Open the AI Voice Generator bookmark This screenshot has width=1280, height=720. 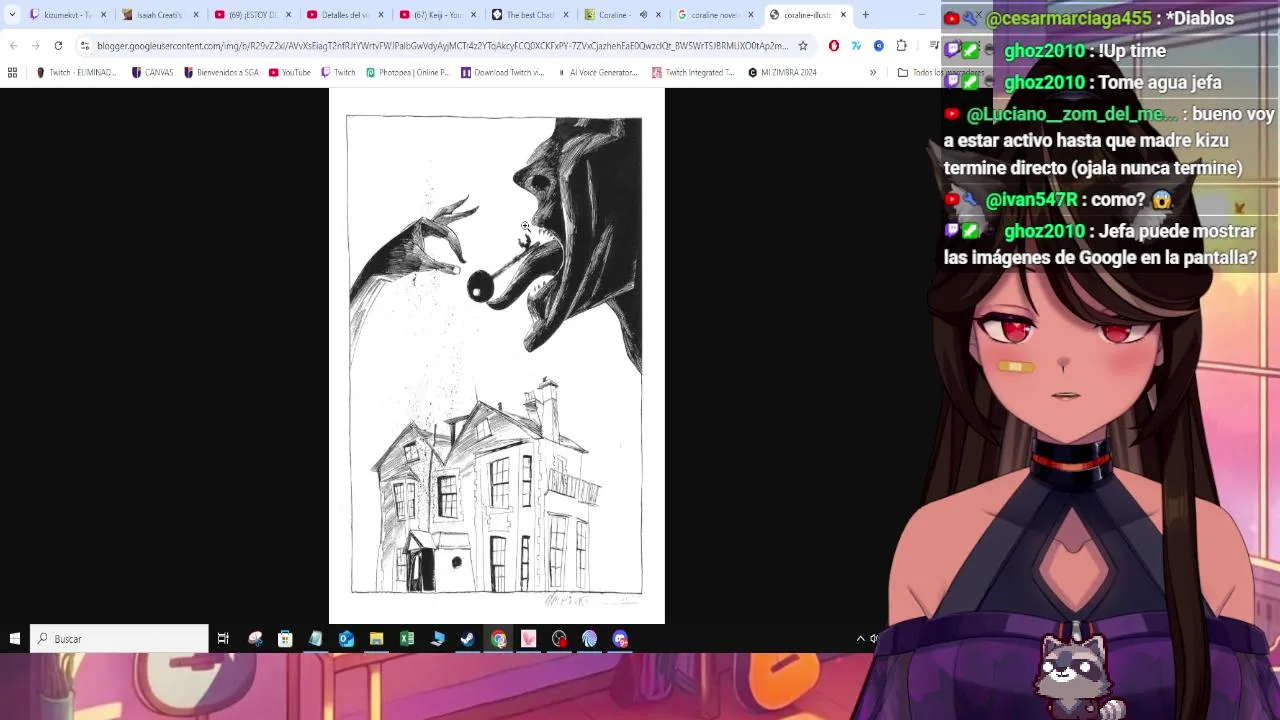597,72
